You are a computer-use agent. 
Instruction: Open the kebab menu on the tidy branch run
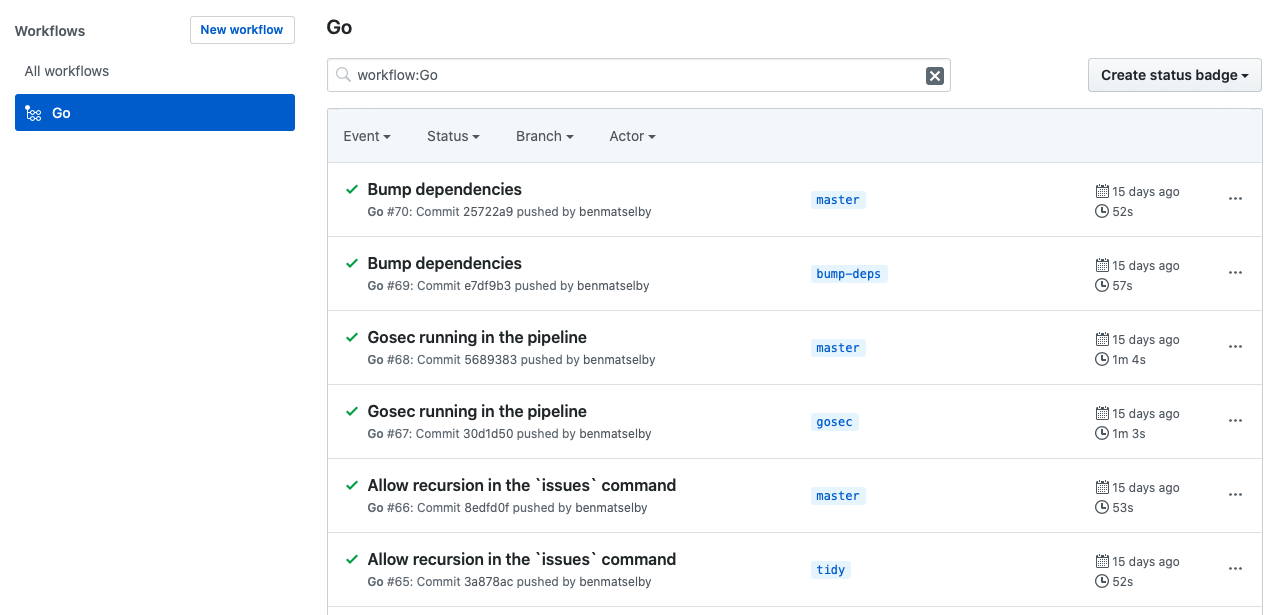(1235, 568)
